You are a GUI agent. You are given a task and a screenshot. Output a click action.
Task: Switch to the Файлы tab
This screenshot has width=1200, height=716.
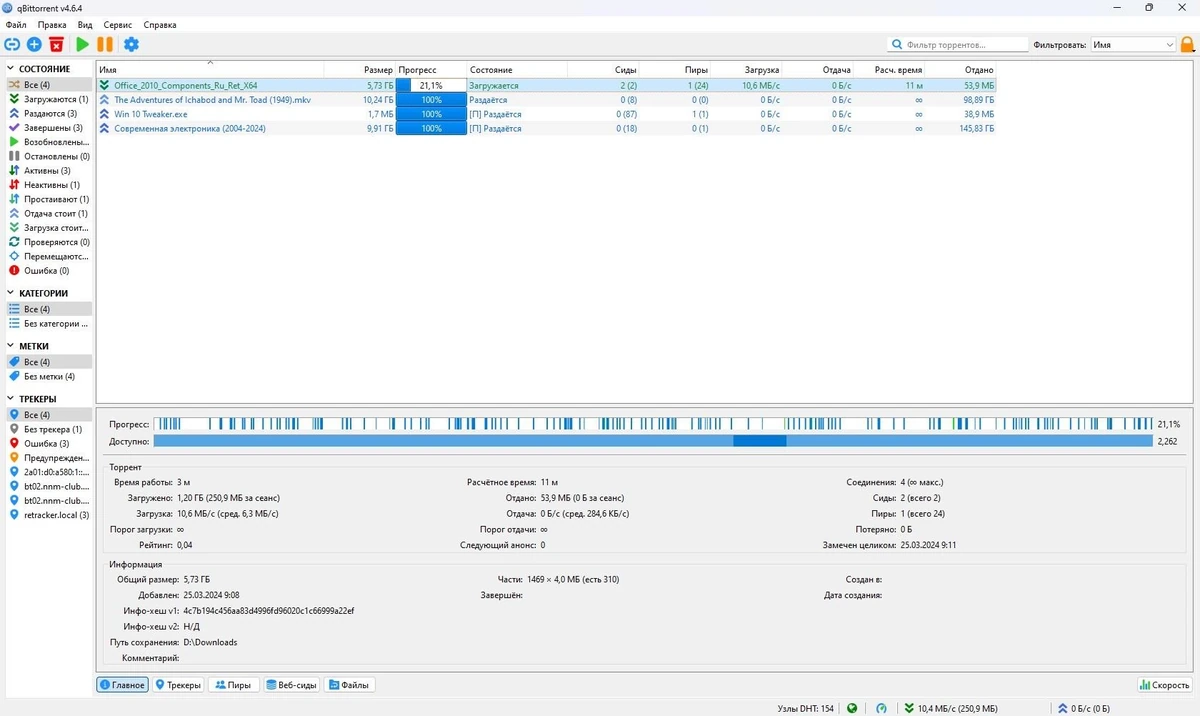coord(349,685)
